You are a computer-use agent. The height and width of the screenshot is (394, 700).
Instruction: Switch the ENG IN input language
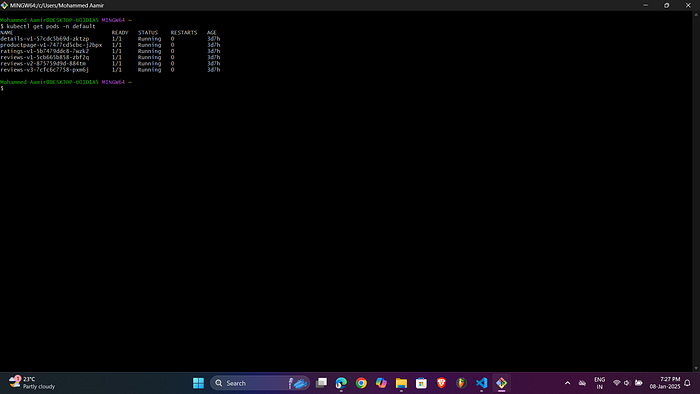point(600,383)
